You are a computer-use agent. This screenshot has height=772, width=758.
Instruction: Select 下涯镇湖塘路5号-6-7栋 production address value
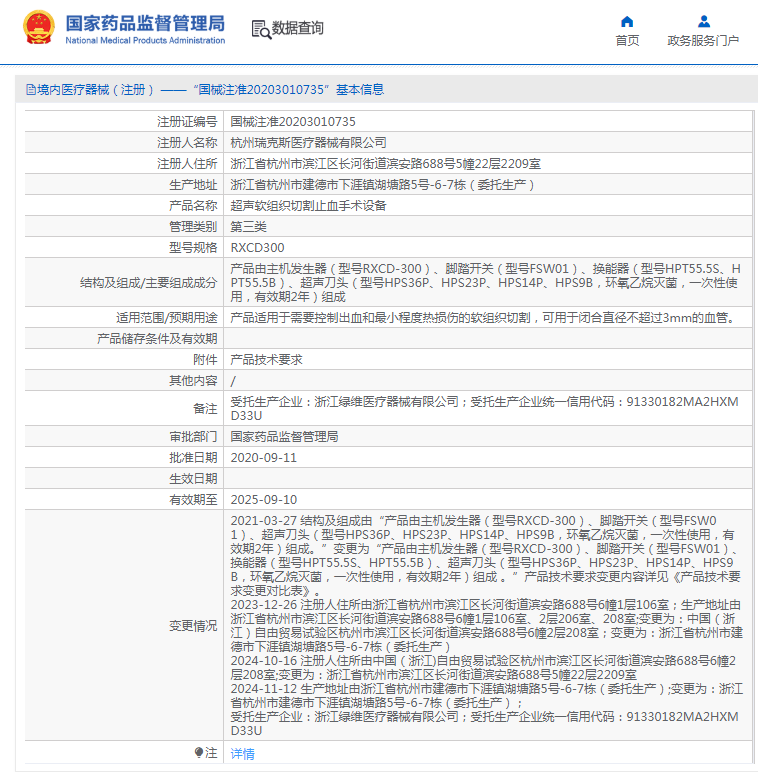click(382, 185)
